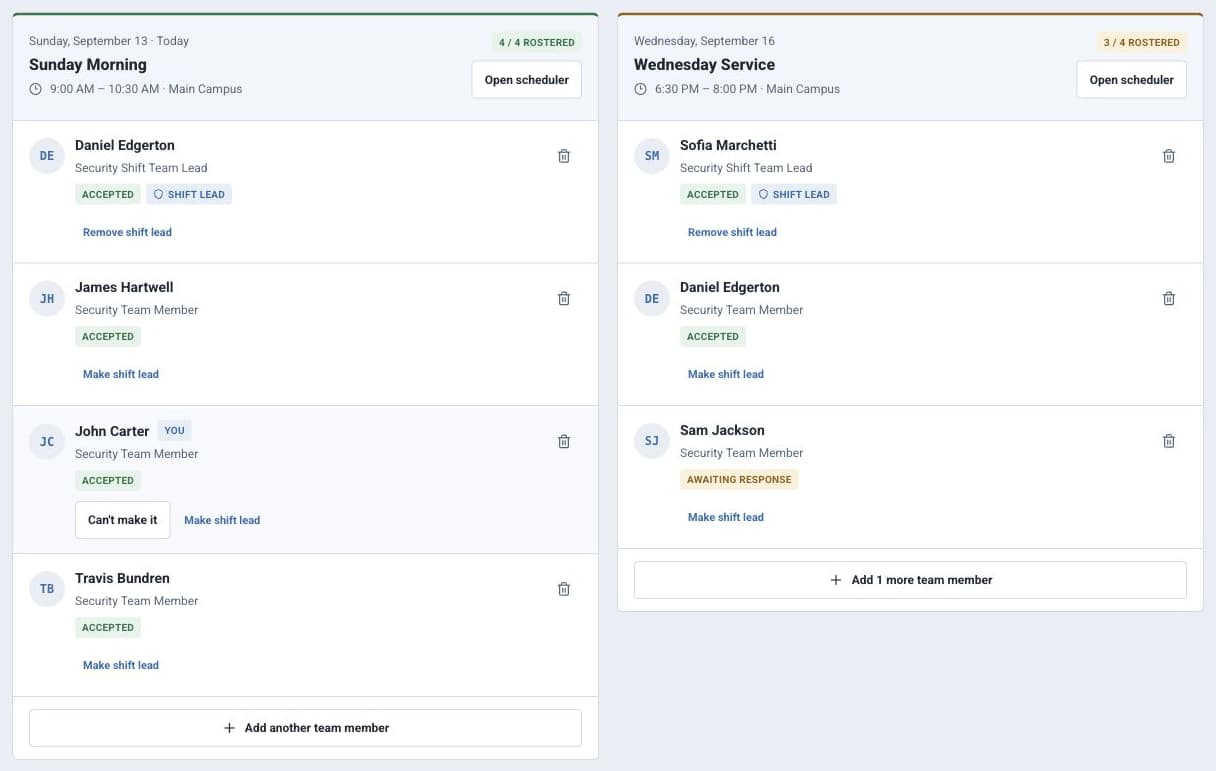Viewport: 1216px width, 771px height.
Task: Click the "YOU" tag beside John Carter
Action: (x=175, y=431)
